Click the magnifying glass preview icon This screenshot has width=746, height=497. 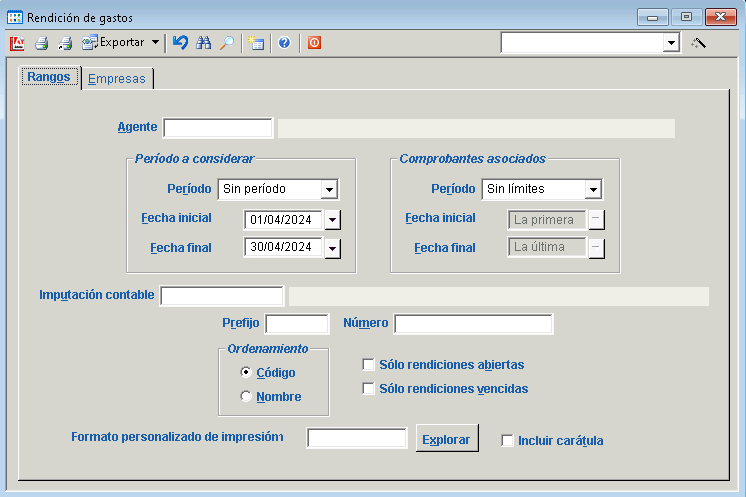[x=227, y=43]
